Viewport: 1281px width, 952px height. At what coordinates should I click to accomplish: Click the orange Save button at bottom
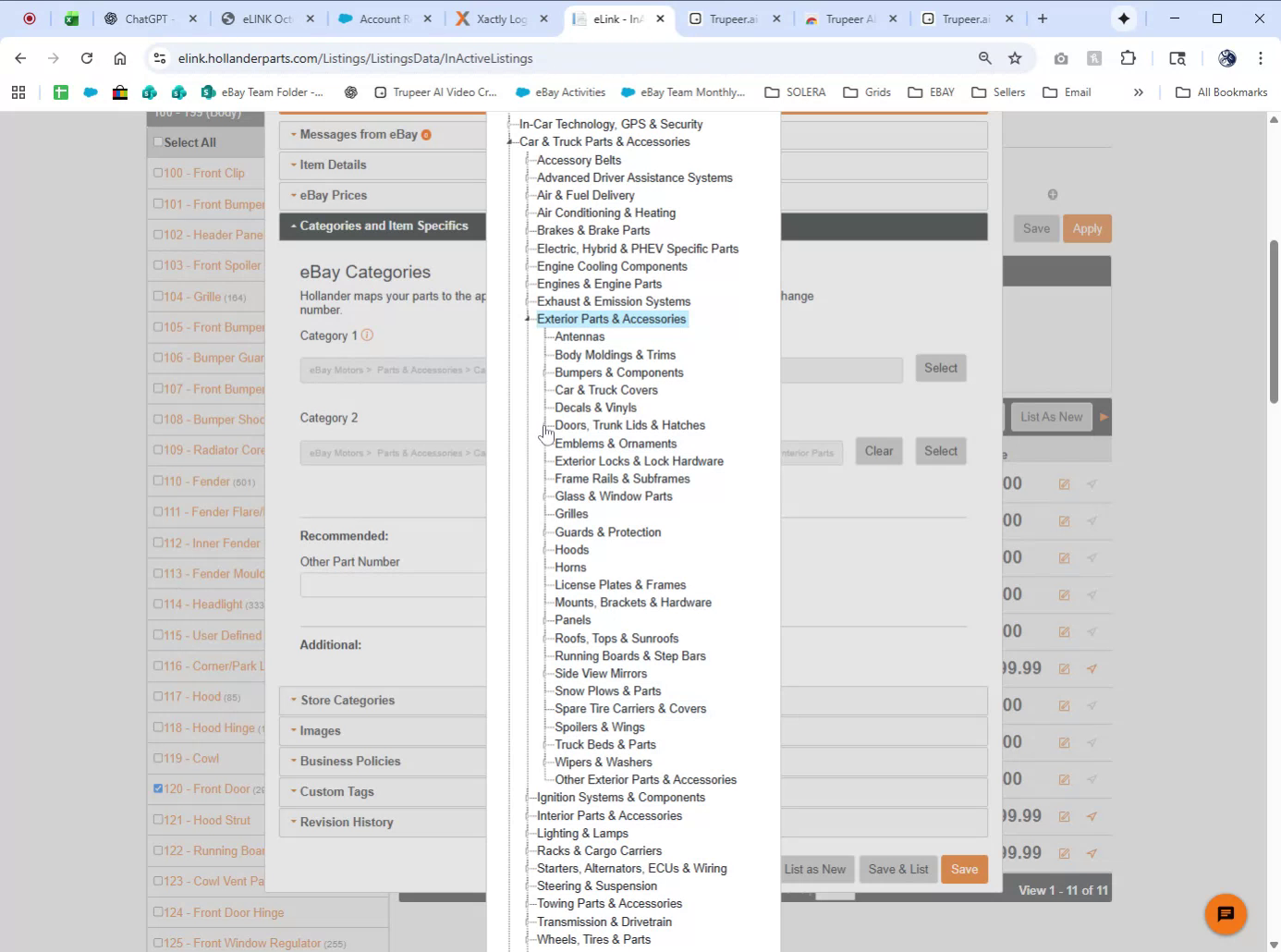(x=964, y=870)
